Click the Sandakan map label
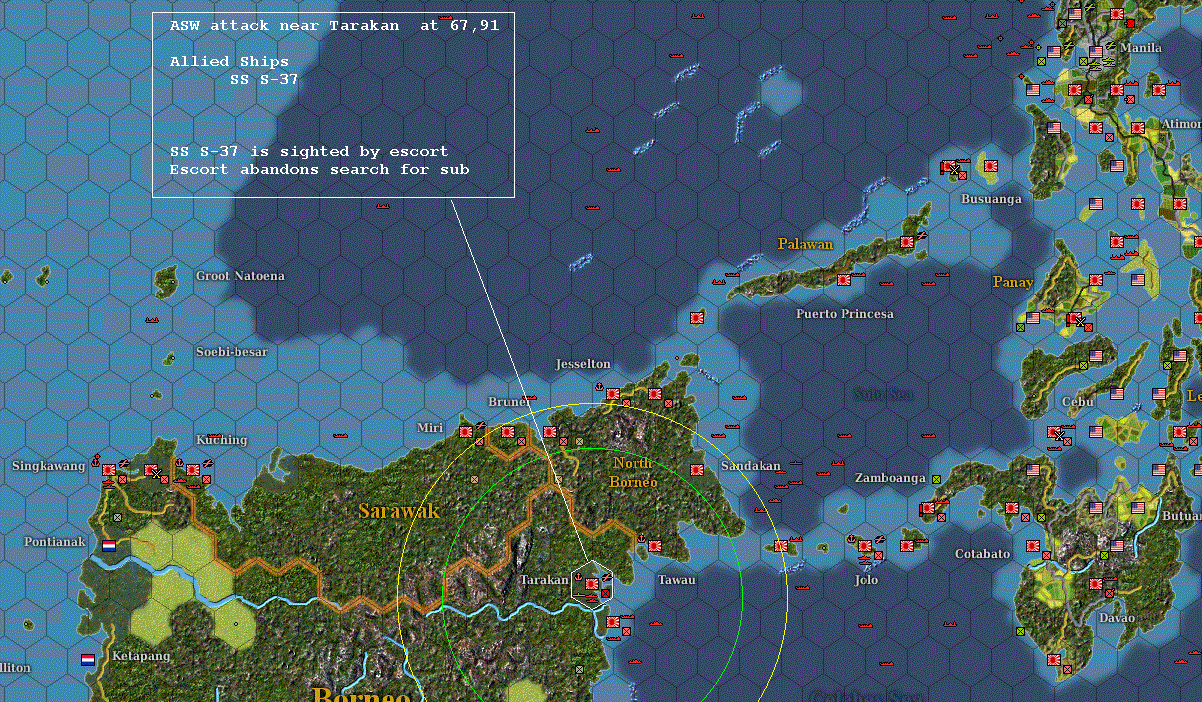 coord(750,466)
